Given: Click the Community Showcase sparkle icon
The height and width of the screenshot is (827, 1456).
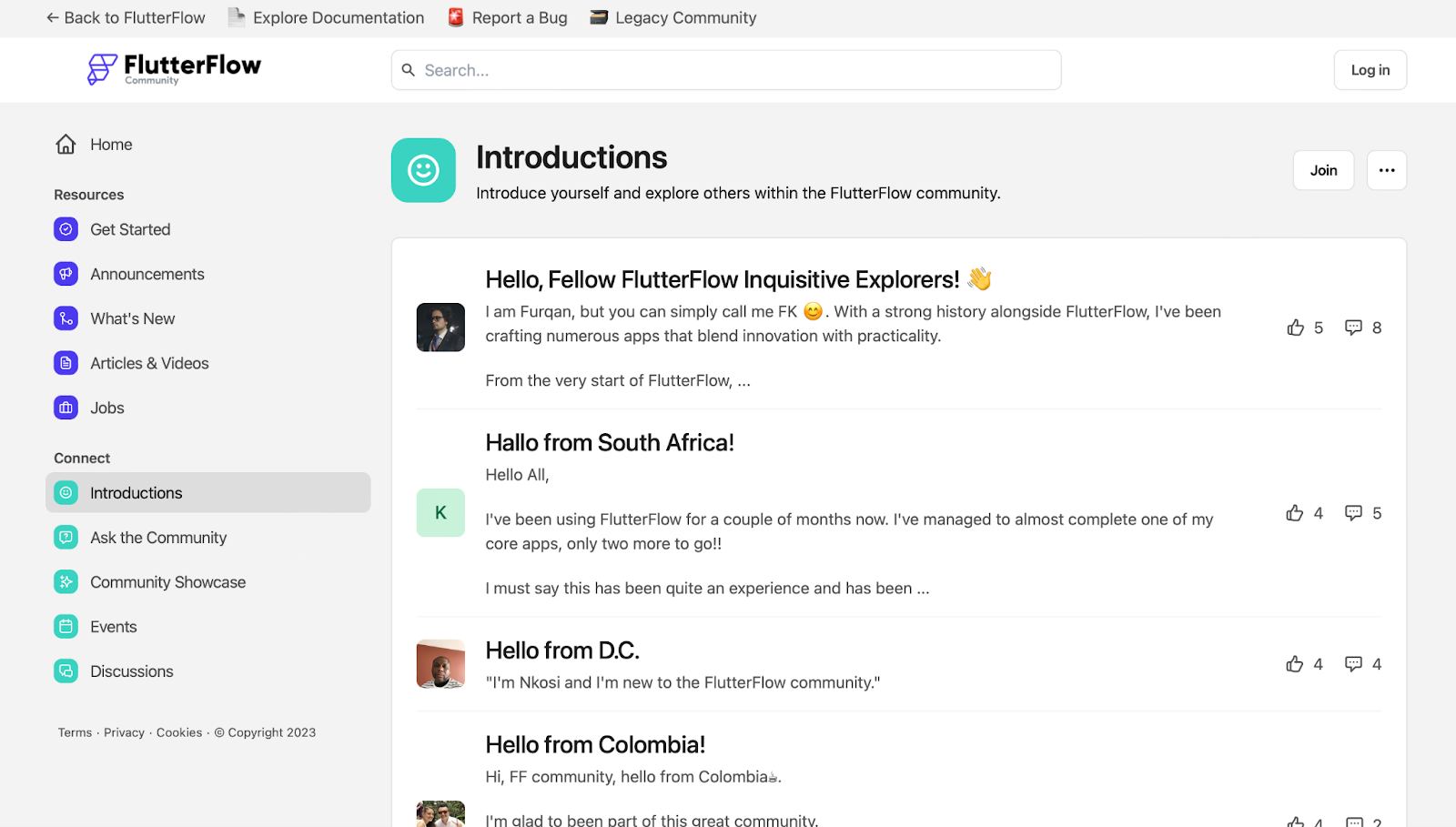Looking at the screenshot, I should [66, 581].
